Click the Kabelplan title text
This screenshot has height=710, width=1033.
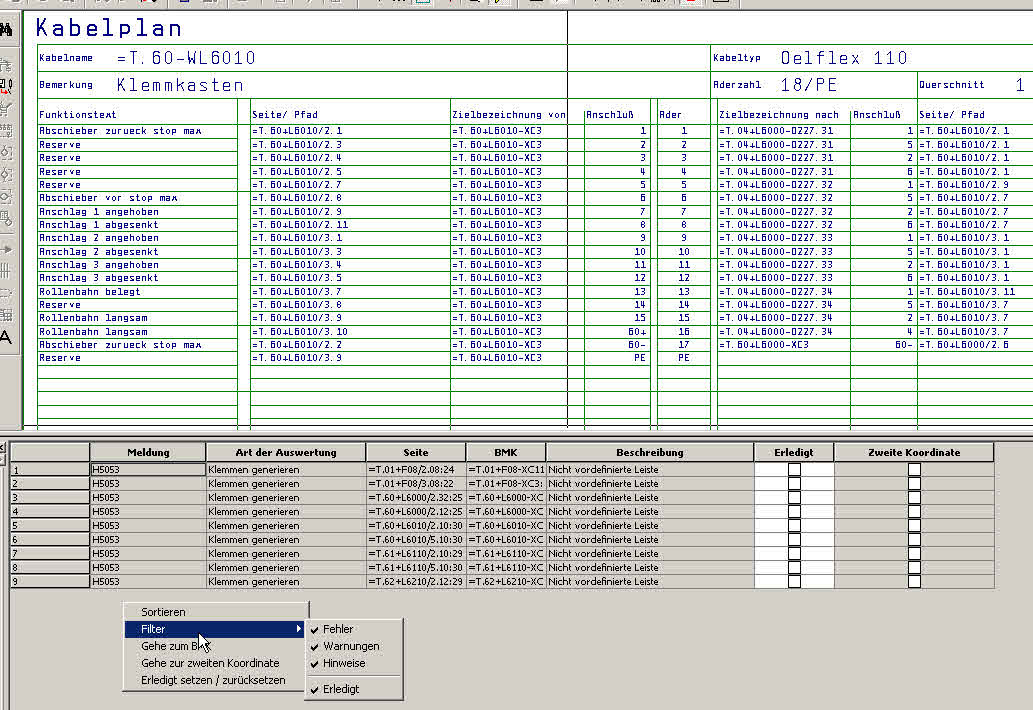(109, 28)
